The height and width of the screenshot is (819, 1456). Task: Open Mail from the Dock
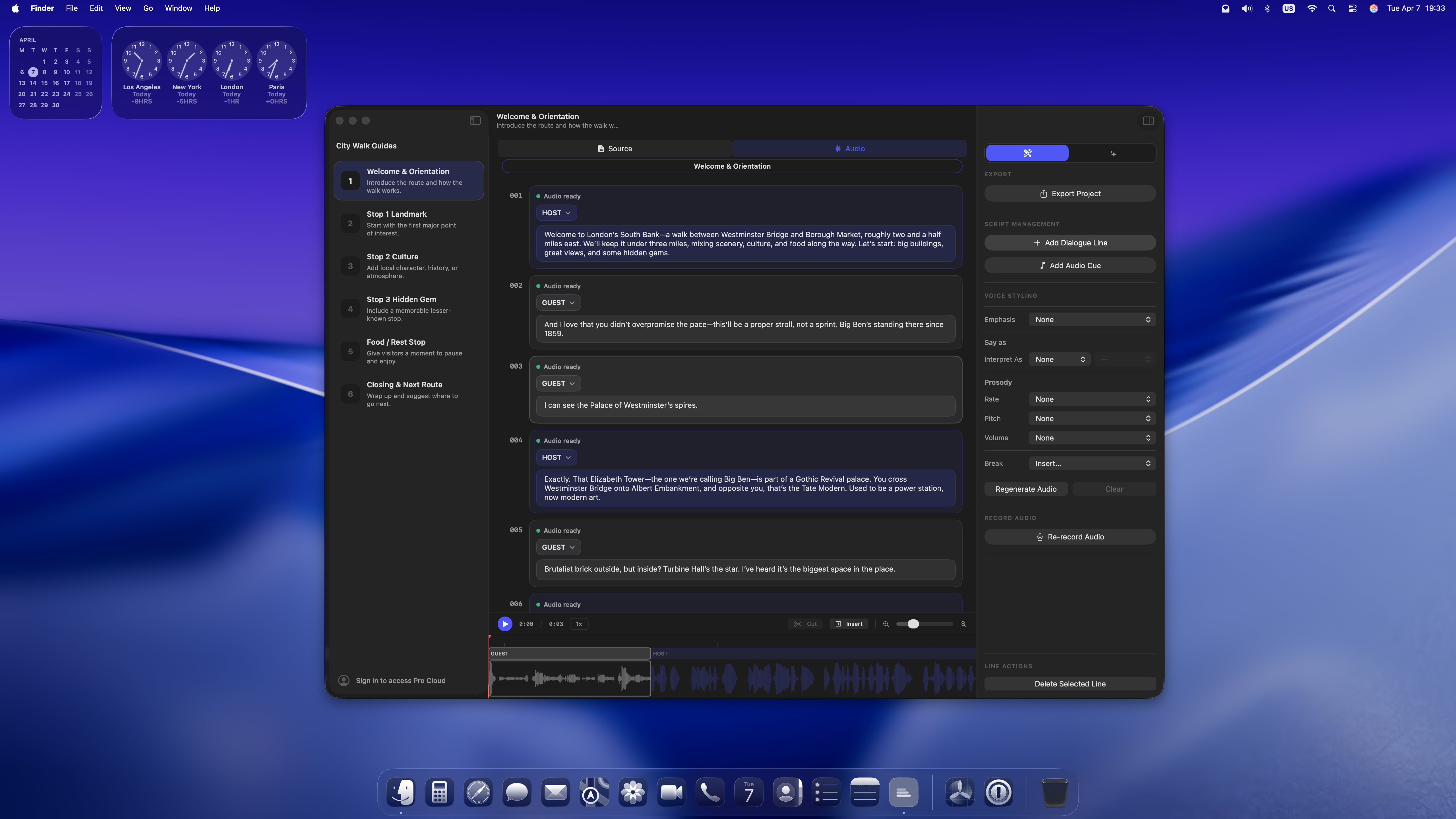(555, 792)
